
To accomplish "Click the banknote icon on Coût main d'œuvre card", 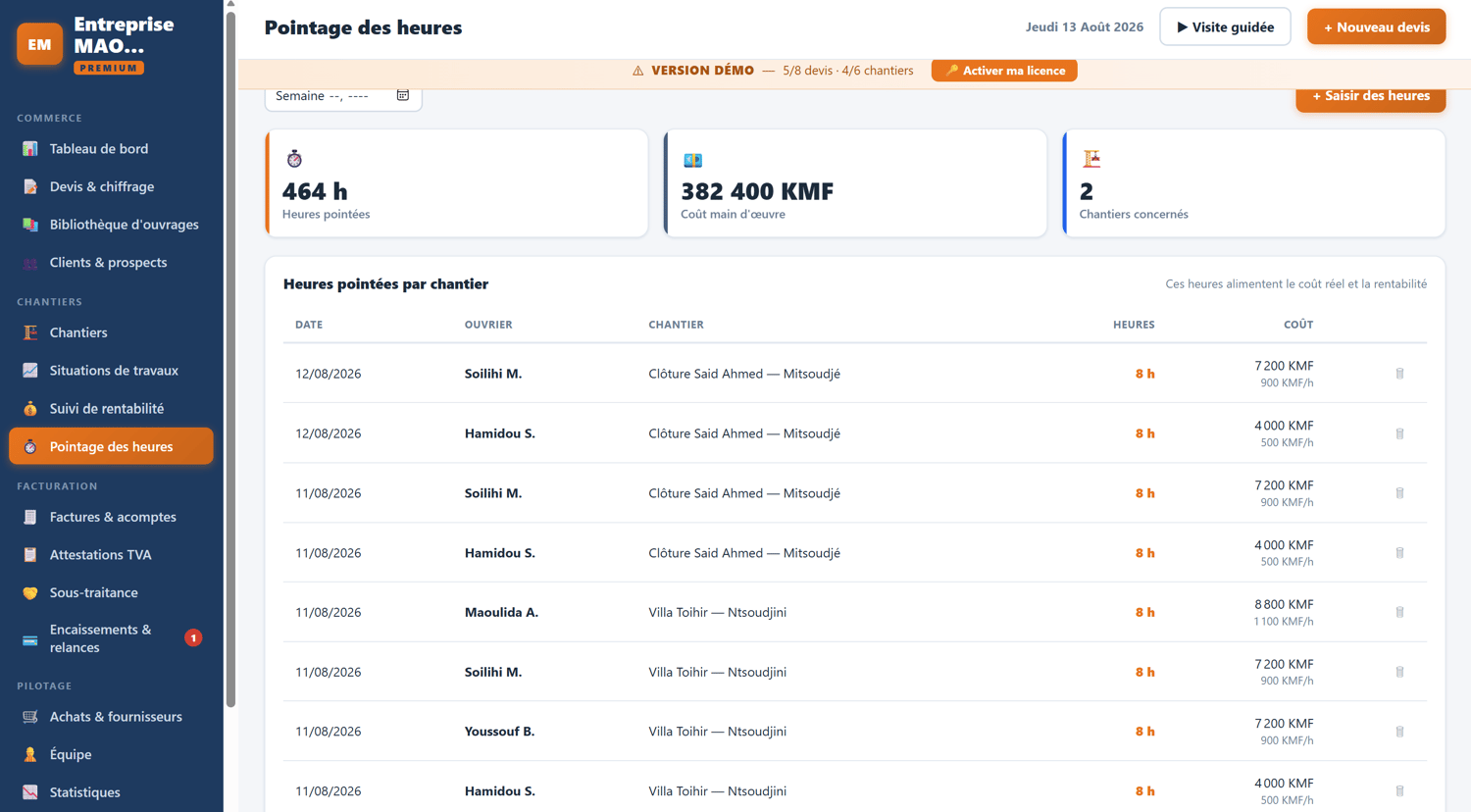I will pos(692,160).
